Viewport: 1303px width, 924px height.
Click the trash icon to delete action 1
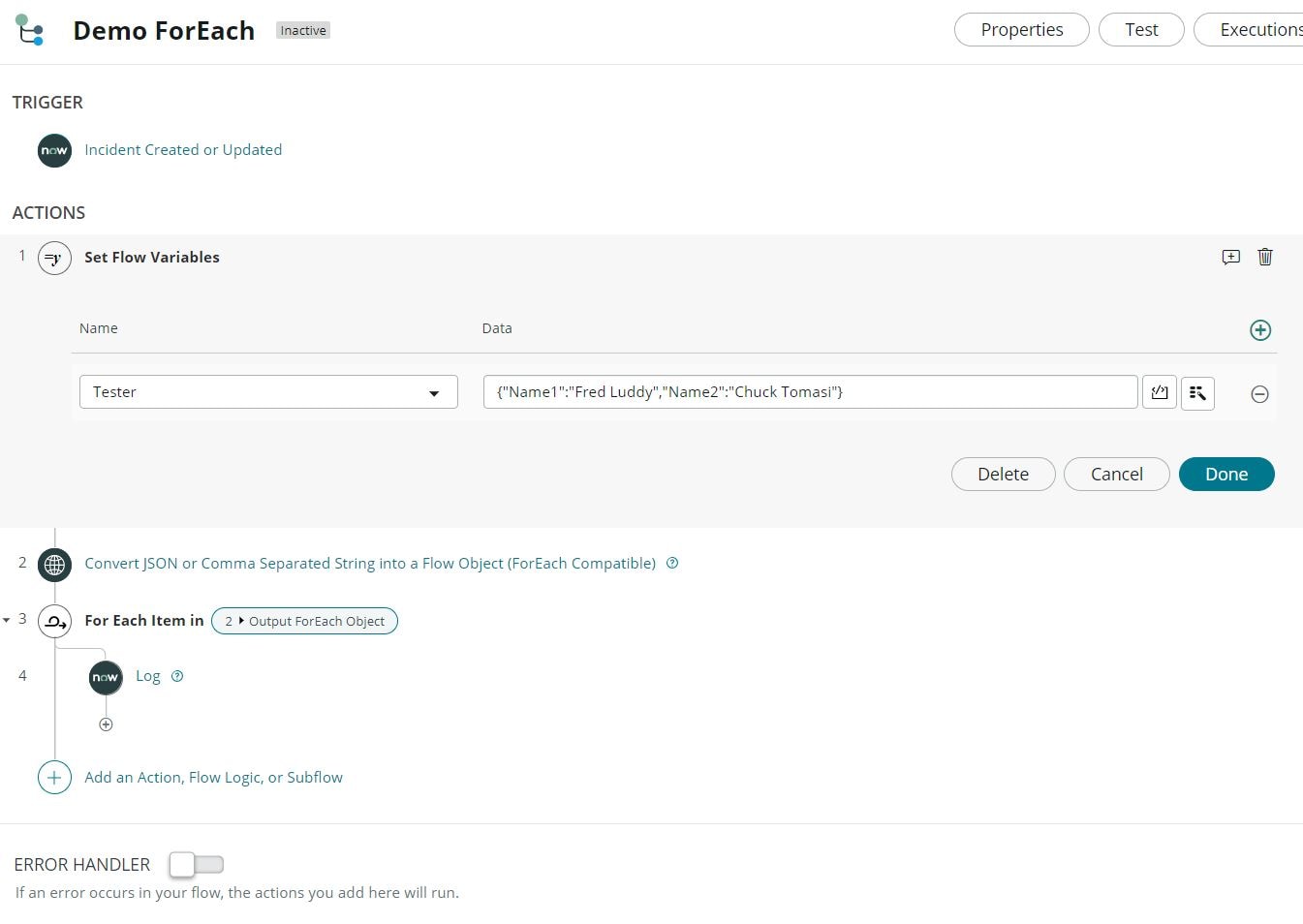(x=1265, y=257)
